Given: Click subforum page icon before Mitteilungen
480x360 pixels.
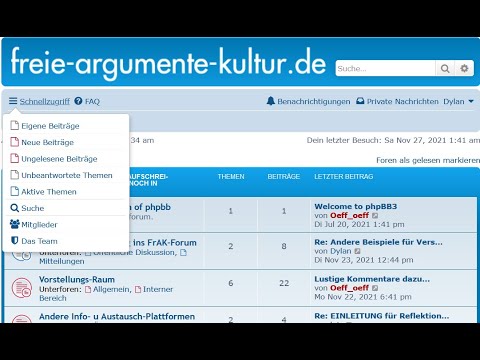Looking at the screenshot, I should tap(183, 253).
